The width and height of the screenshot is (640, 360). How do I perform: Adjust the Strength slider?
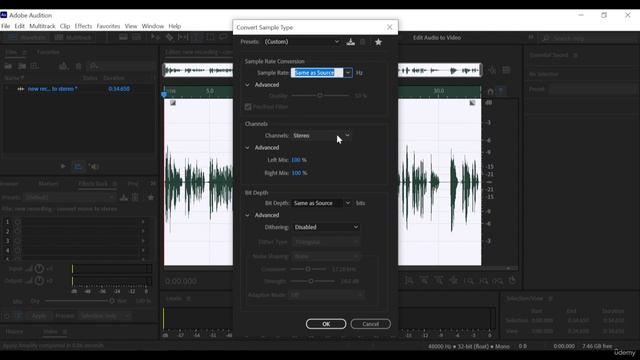tap(311, 281)
